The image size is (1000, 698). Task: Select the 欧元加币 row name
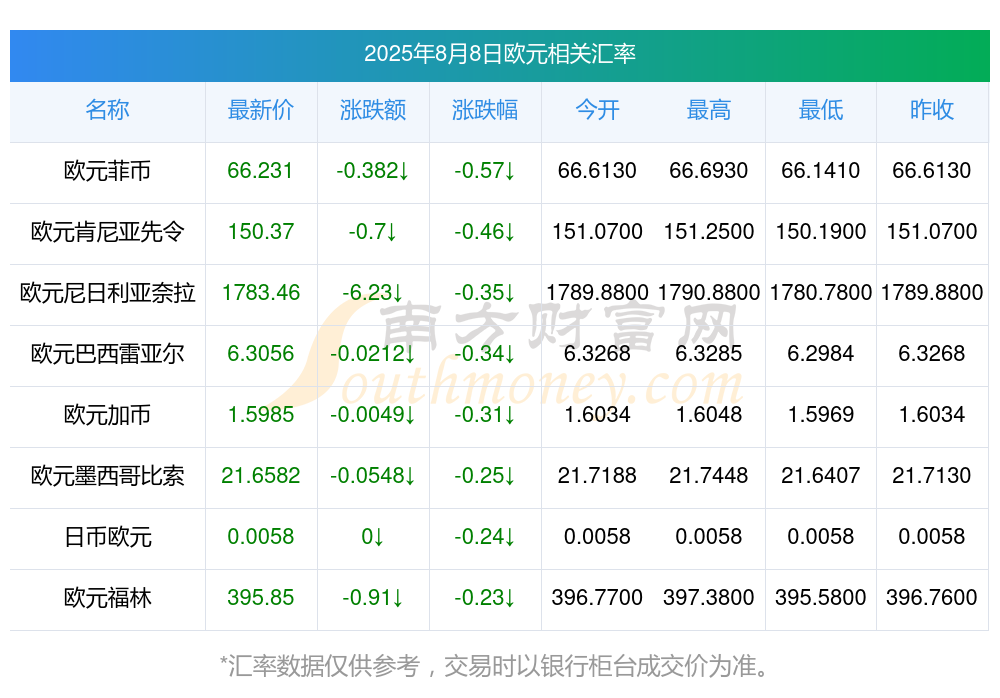pos(107,415)
